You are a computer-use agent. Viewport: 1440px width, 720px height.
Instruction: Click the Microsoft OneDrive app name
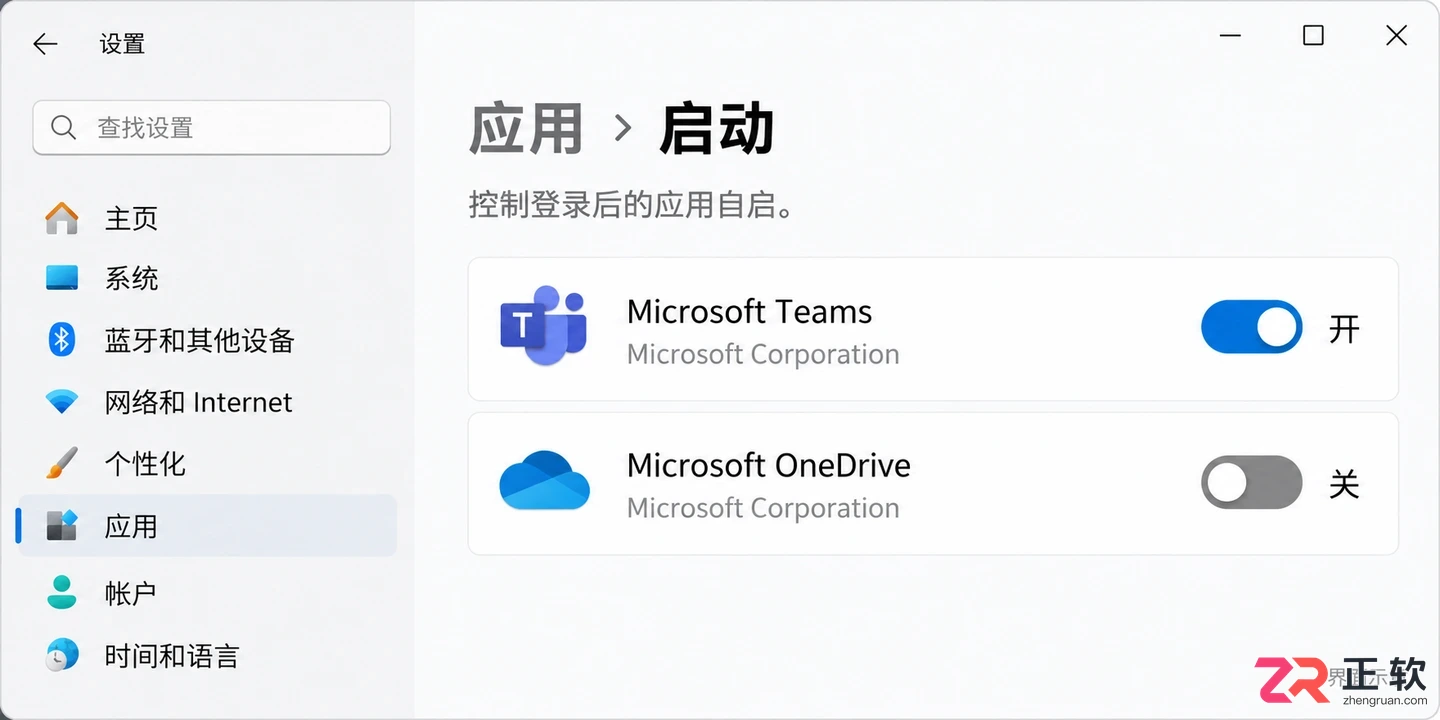click(x=768, y=465)
